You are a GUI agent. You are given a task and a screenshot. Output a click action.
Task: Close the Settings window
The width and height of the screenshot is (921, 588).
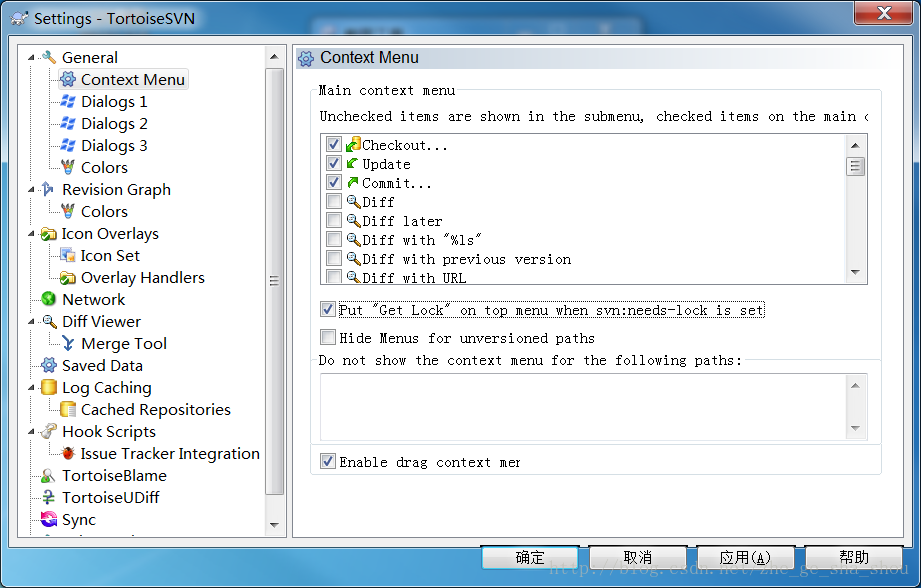click(884, 12)
